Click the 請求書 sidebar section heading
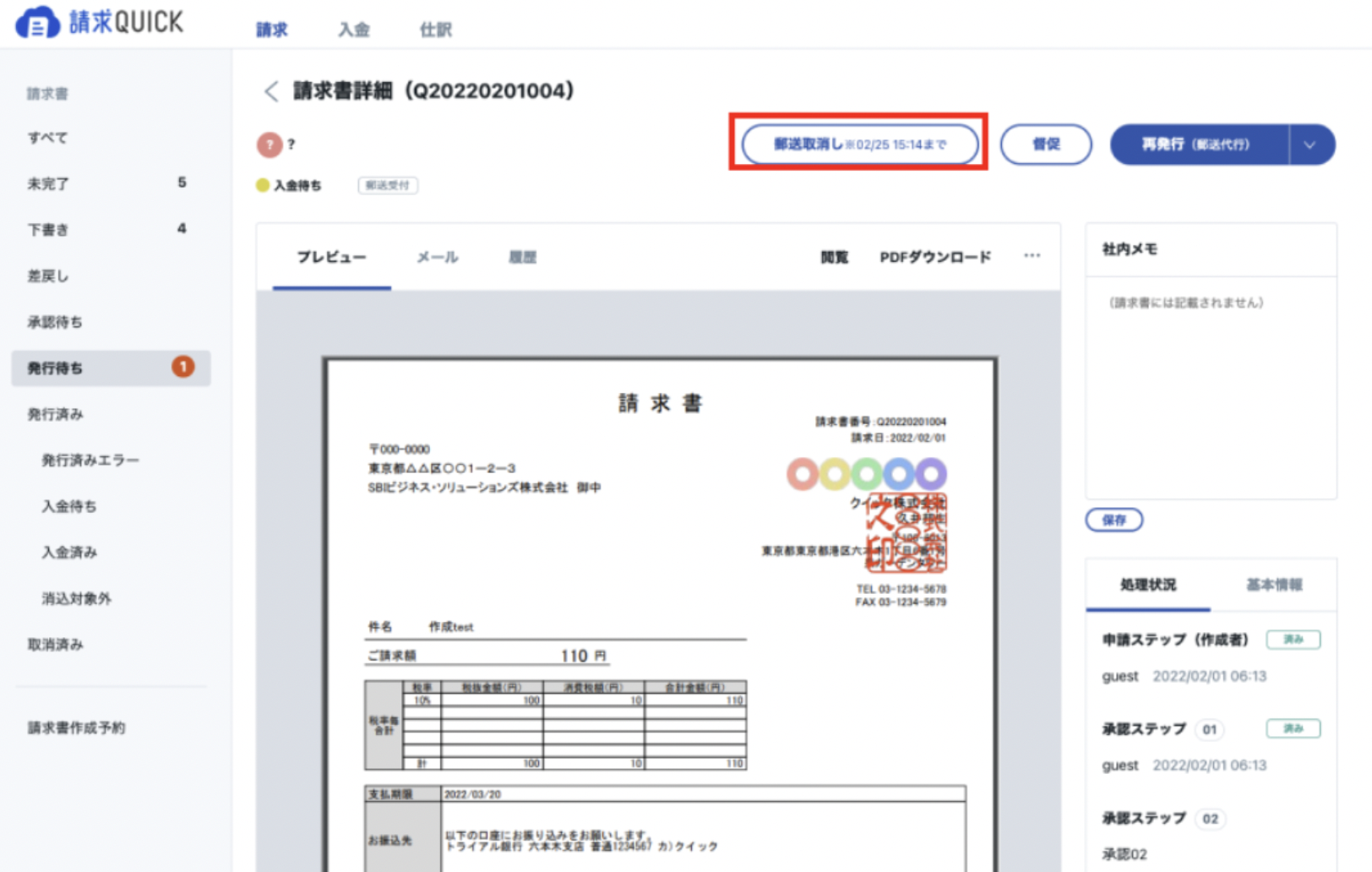The width and height of the screenshot is (1372, 872). click(47, 94)
